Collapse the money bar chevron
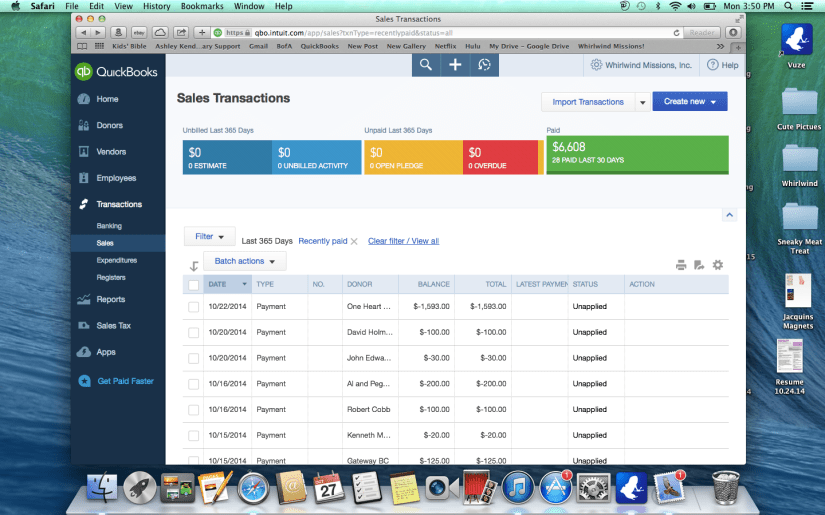This screenshot has width=825, height=515. point(729,215)
